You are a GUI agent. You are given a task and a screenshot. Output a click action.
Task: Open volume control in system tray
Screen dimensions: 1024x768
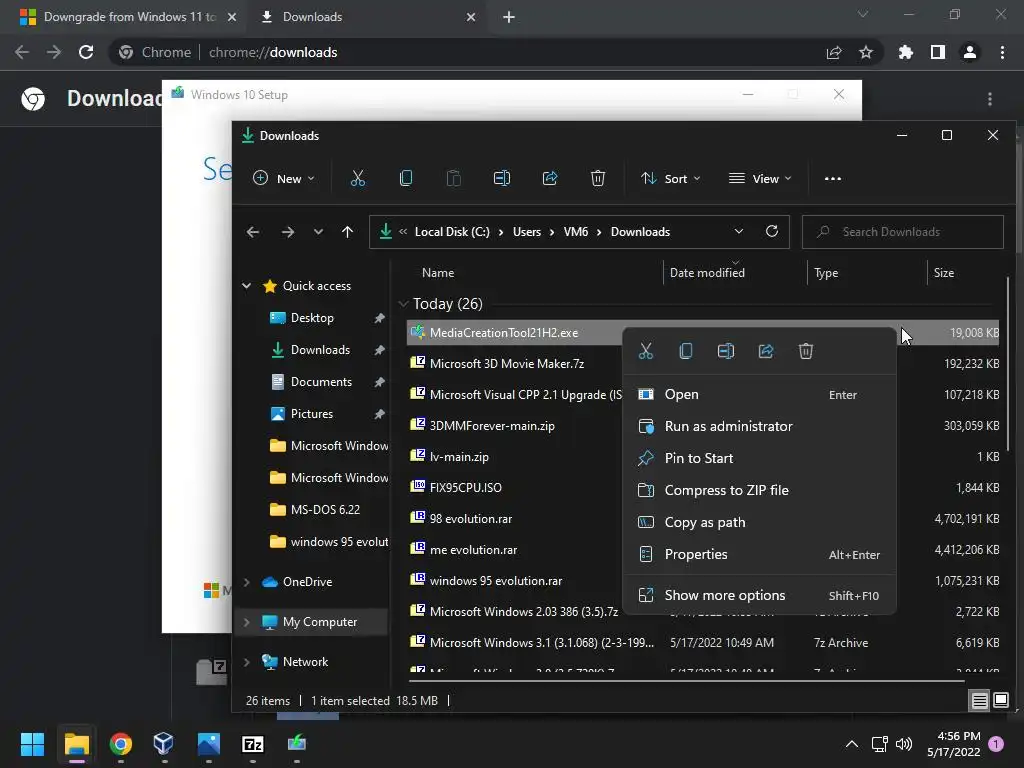(x=904, y=744)
